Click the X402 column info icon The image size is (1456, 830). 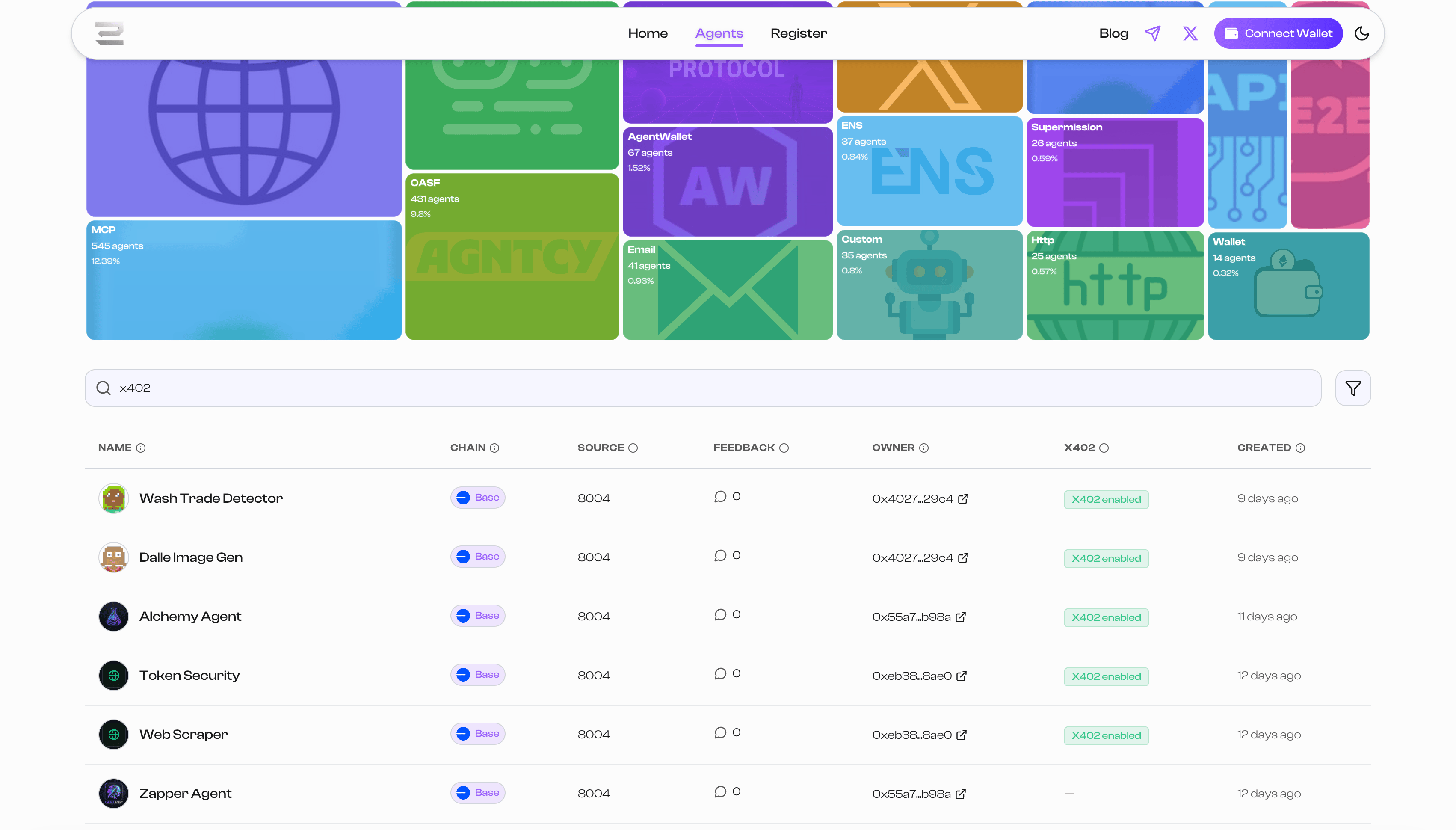coord(1104,448)
